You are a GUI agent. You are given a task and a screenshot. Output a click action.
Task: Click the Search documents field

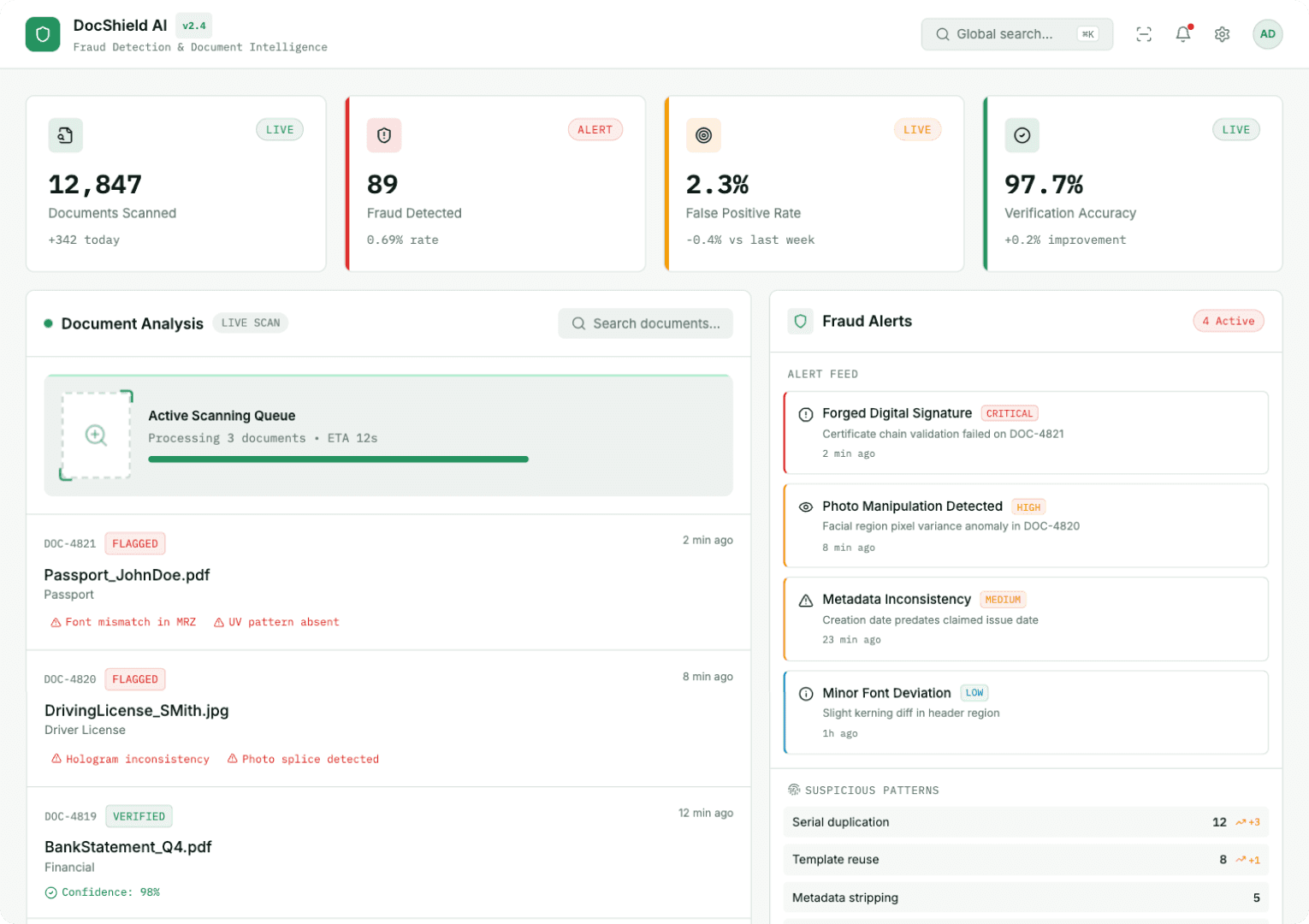pos(646,323)
